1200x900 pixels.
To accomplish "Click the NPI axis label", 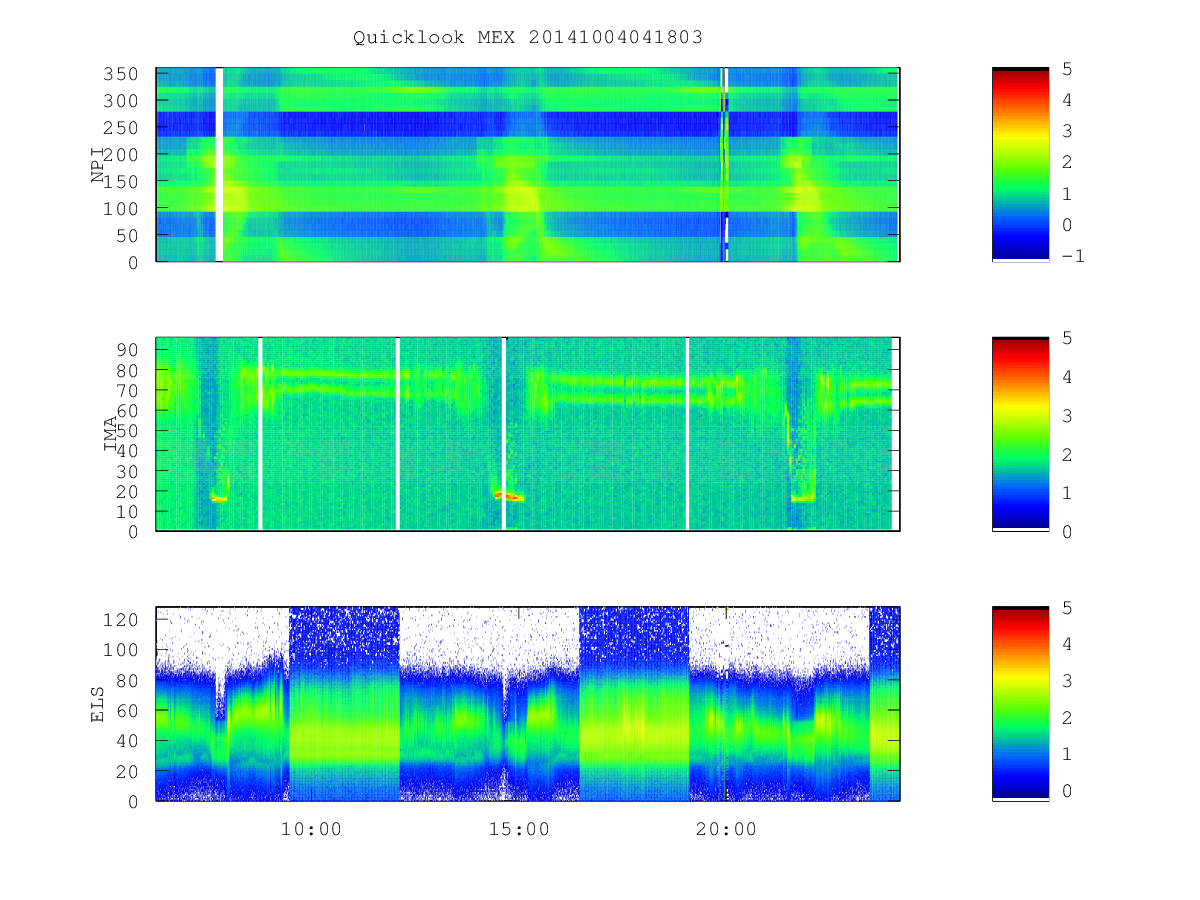I will 98,165.
